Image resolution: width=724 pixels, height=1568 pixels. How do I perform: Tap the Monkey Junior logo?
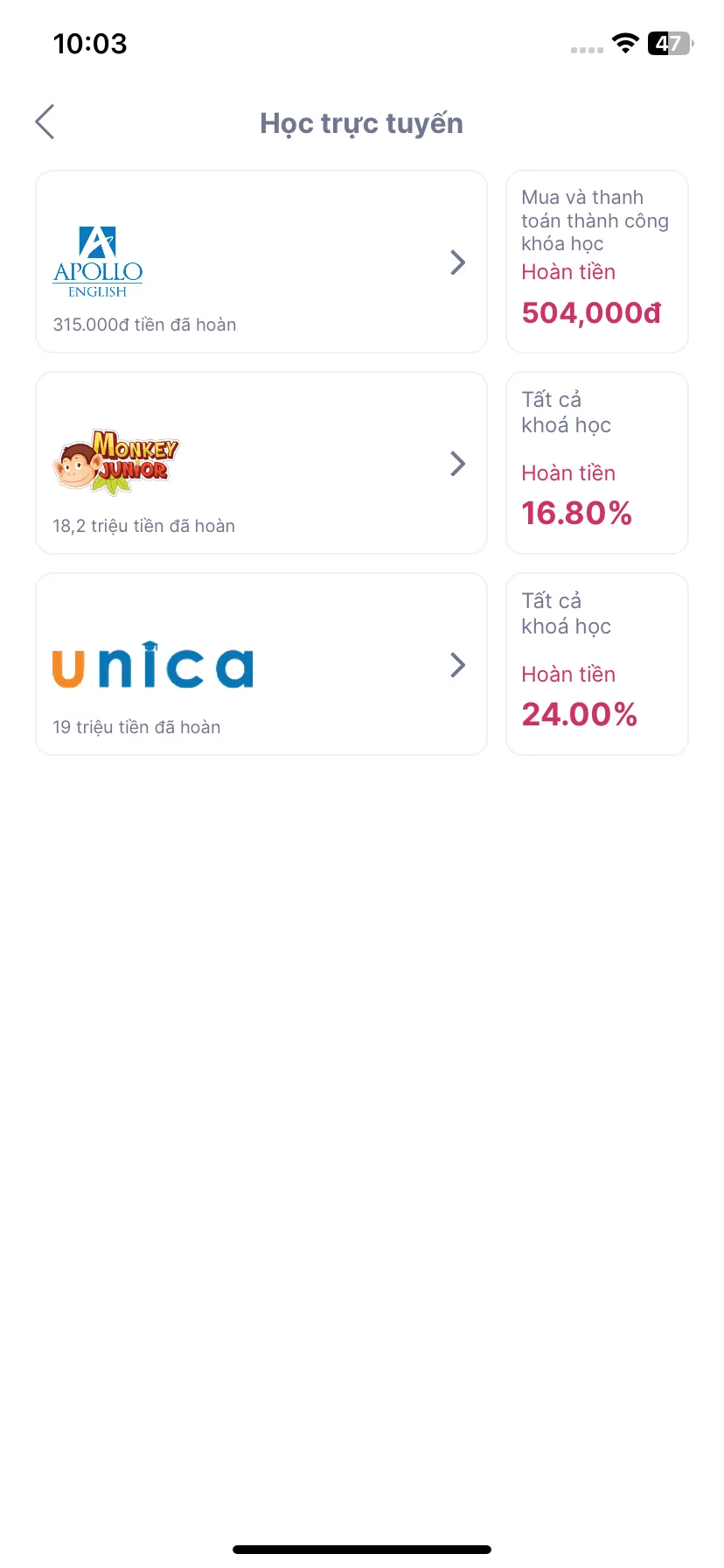(x=115, y=463)
